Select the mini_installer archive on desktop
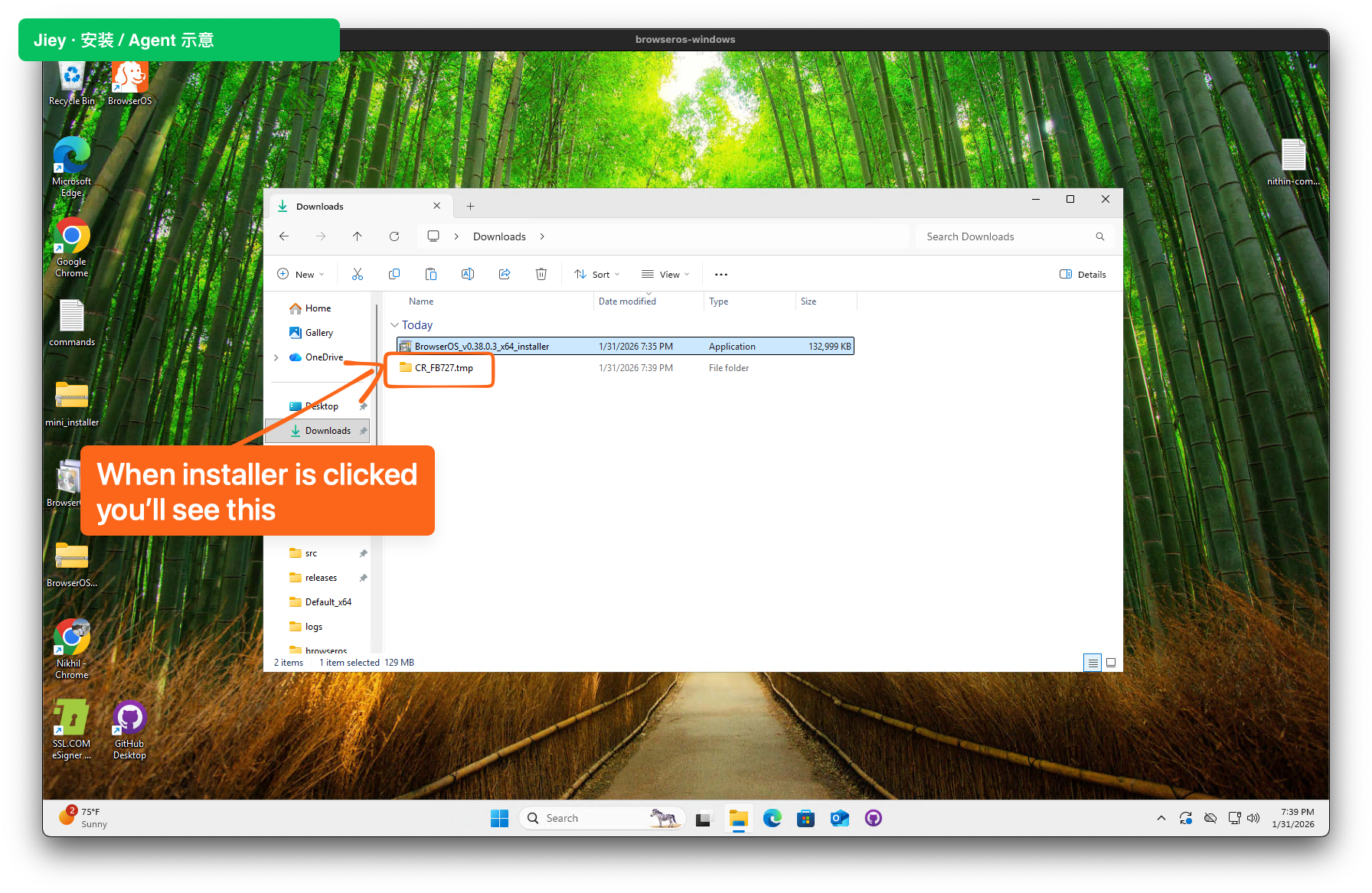Image resolution: width=1372 pixels, height=893 pixels. coord(72,403)
